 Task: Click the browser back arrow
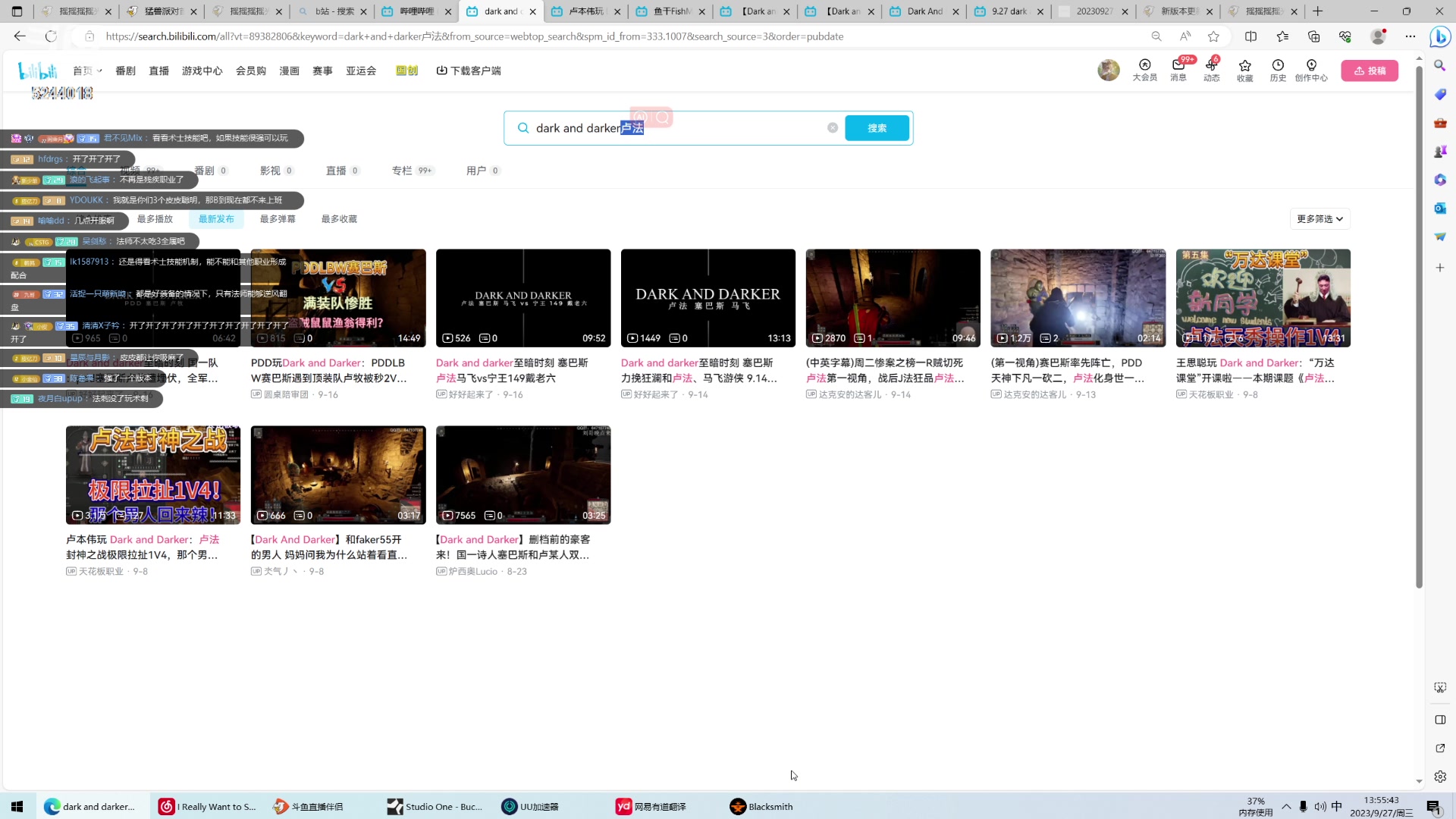point(20,36)
